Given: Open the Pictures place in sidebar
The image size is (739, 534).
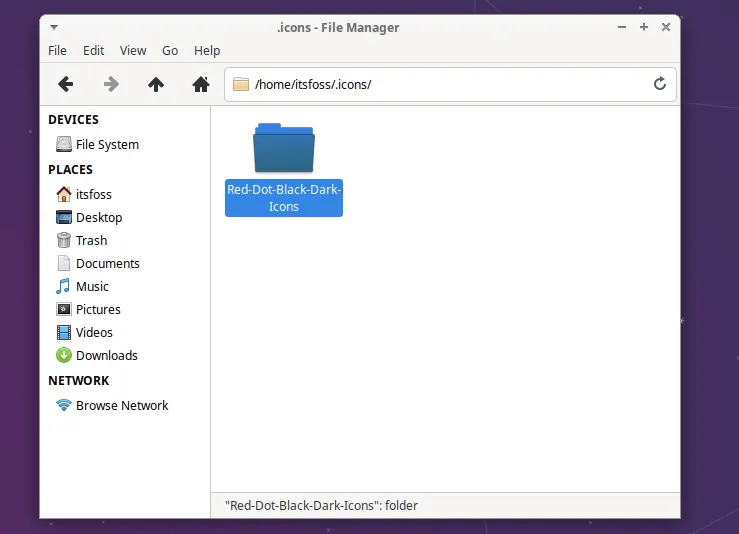Looking at the screenshot, I should [98, 309].
